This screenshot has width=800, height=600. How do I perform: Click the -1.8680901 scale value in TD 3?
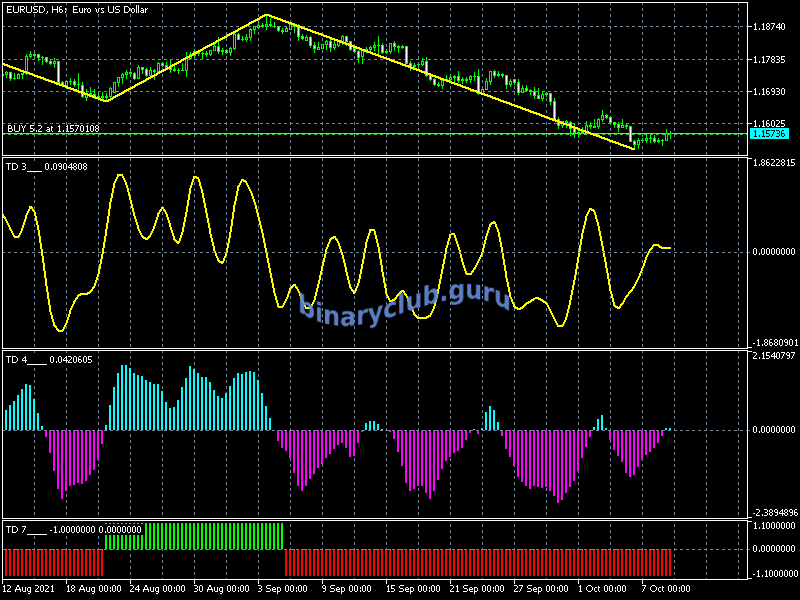click(x=773, y=341)
